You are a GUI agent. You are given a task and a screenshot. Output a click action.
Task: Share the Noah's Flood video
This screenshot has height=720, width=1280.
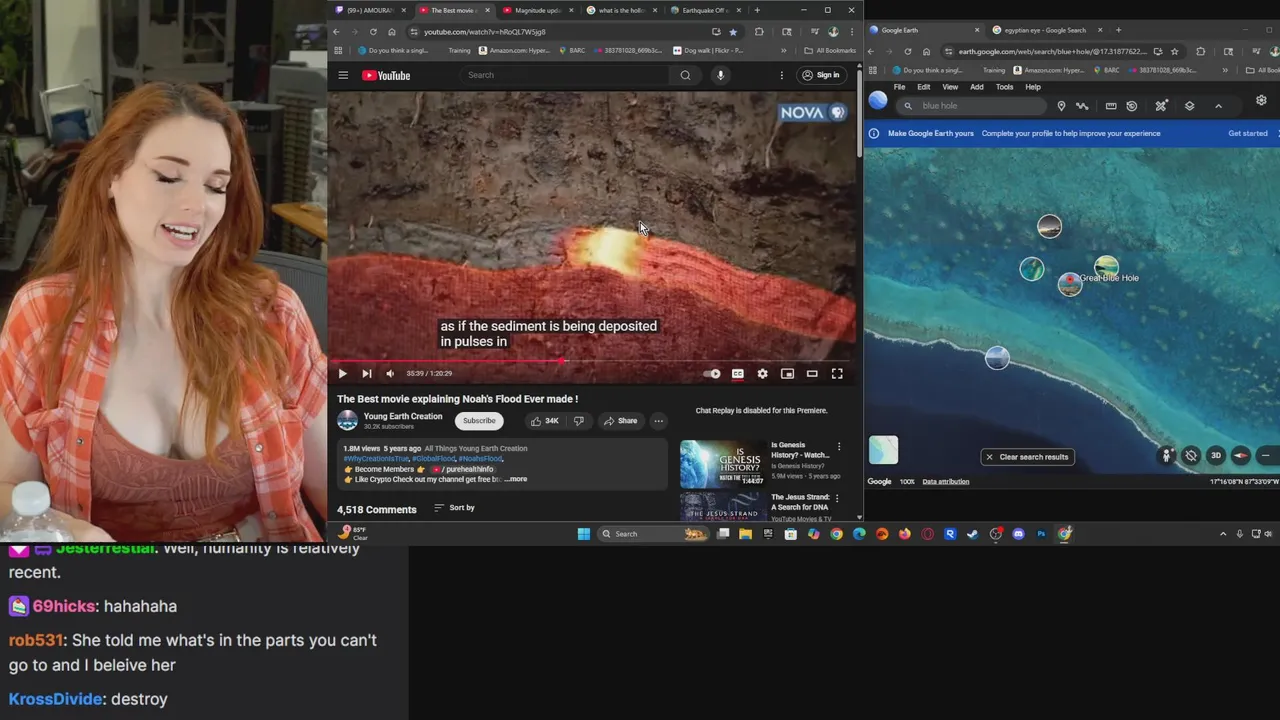pyautogui.click(x=620, y=421)
